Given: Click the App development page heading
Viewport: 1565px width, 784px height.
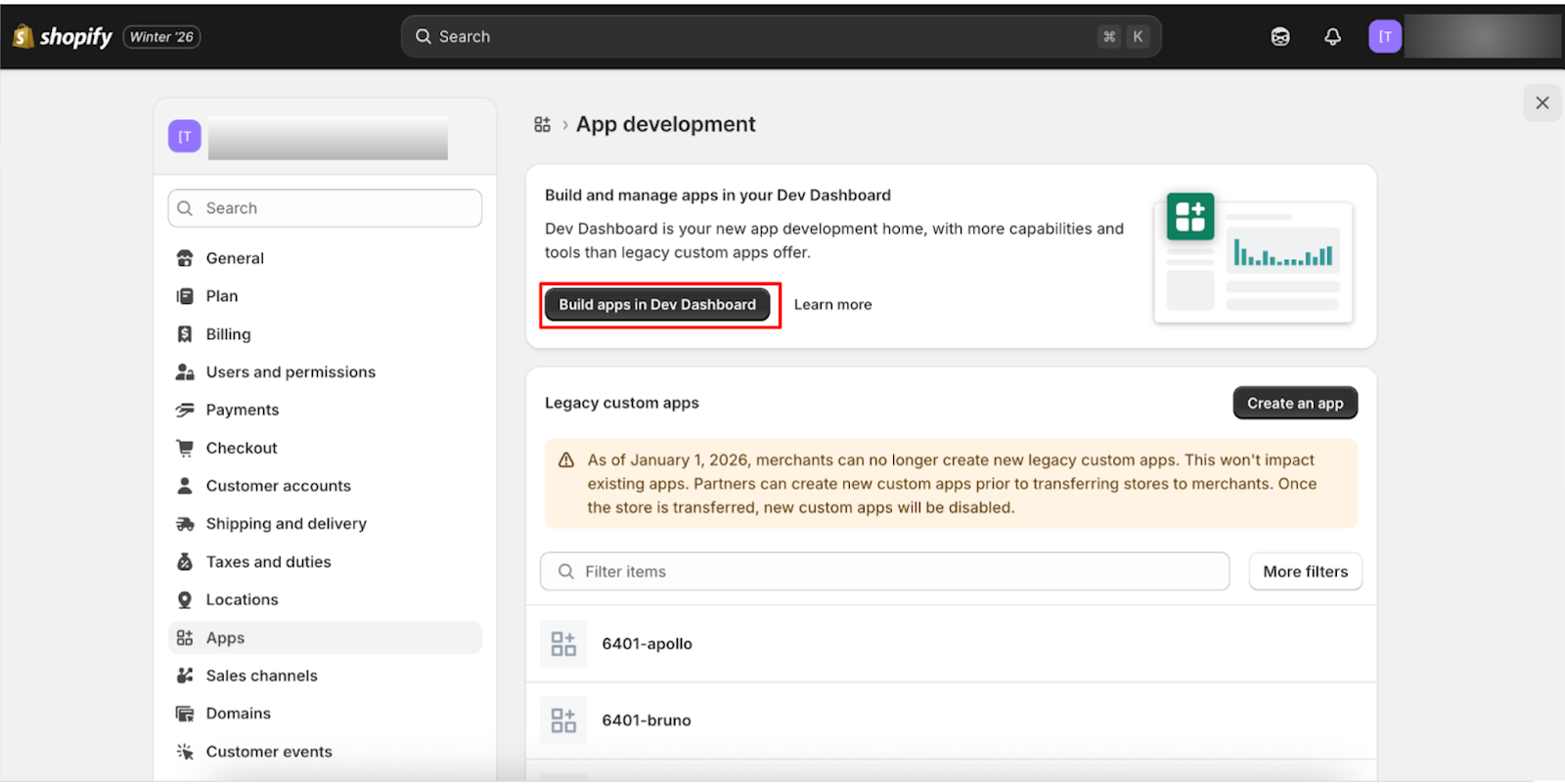Looking at the screenshot, I should pyautogui.click(x=666, y=124).
